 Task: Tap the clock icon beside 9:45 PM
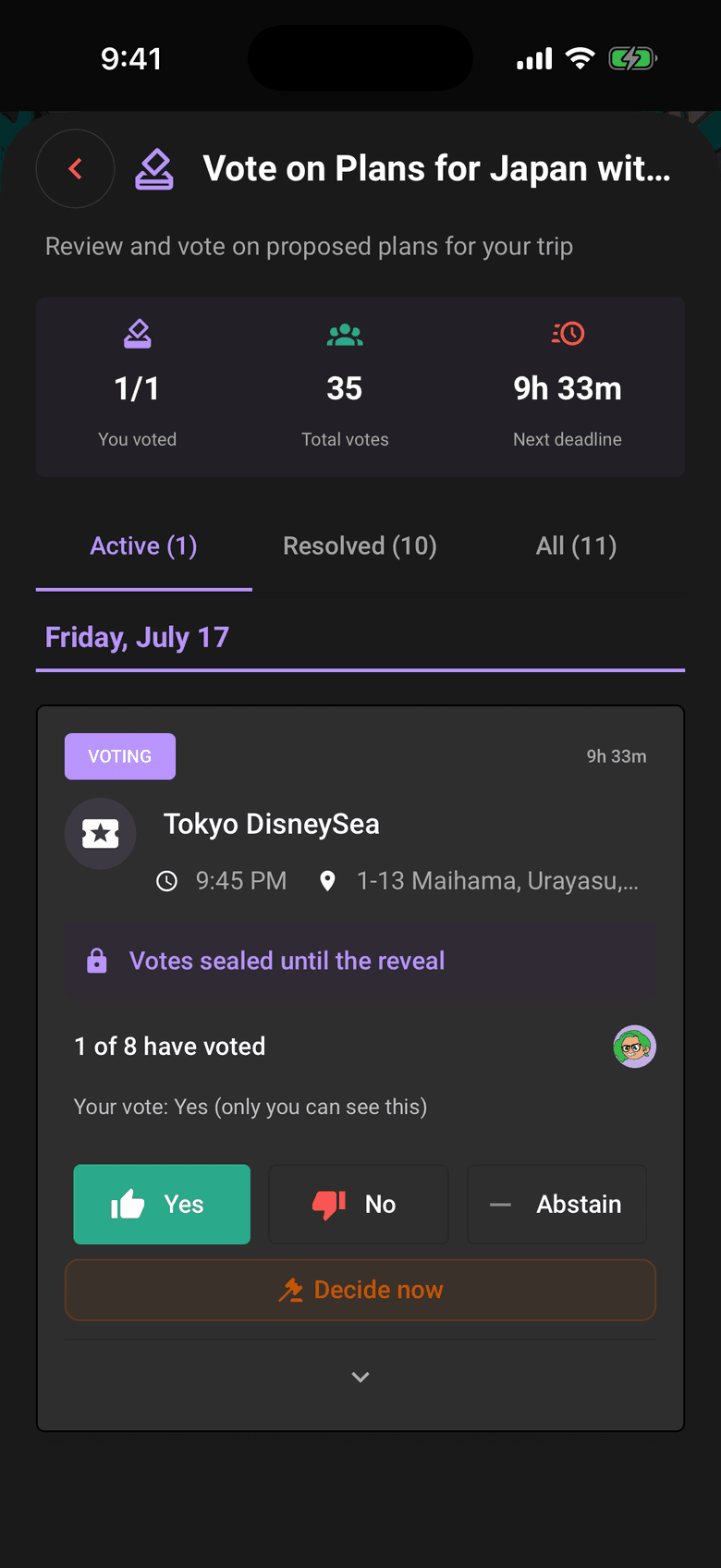pos(166,881)
